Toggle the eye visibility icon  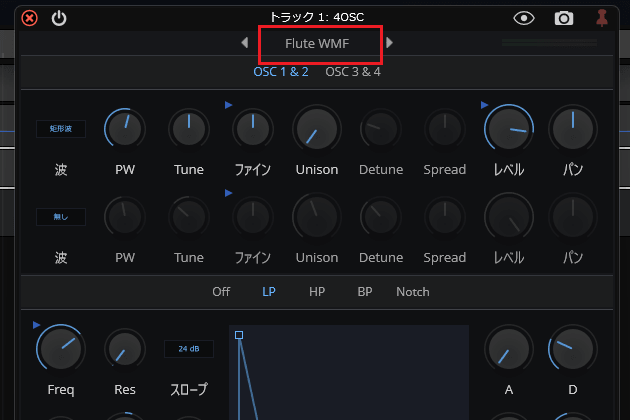pyautogui.click(x=523, y=17)
